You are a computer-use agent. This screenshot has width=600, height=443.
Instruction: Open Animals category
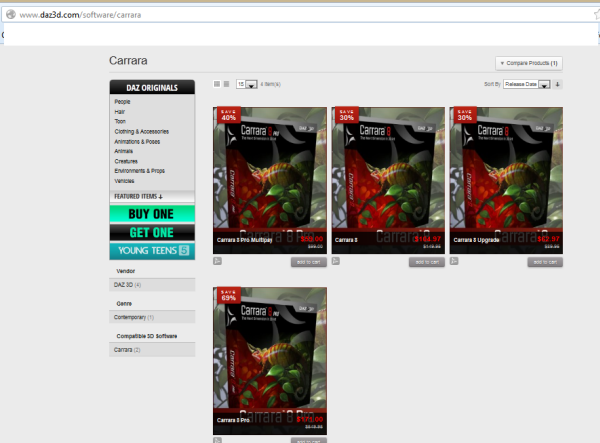(124, 151)
